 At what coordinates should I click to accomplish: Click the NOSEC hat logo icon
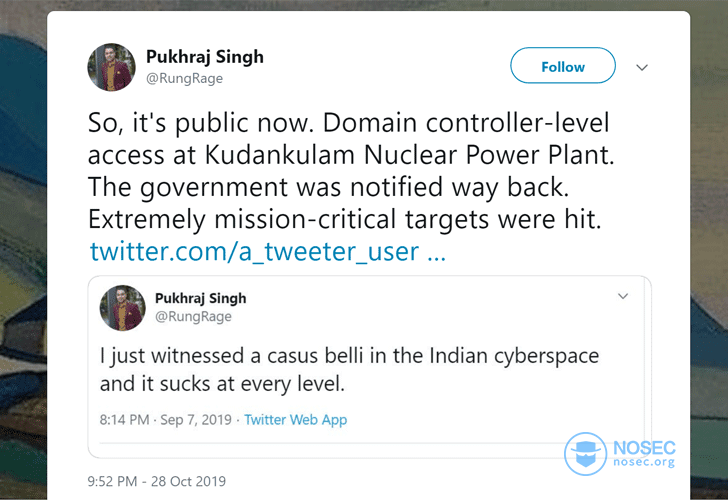(585, 454)
